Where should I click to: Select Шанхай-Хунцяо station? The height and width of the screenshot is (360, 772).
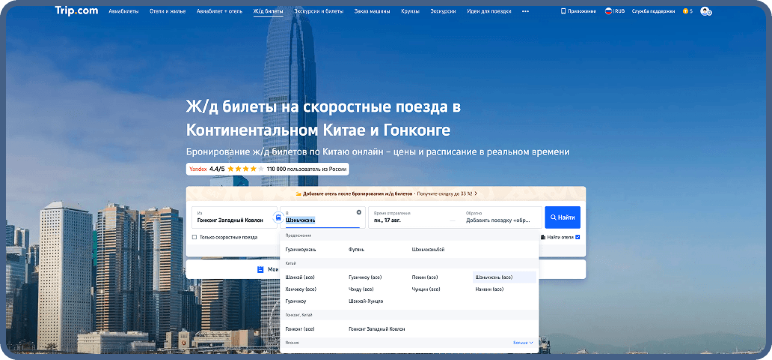coord(365,301)
